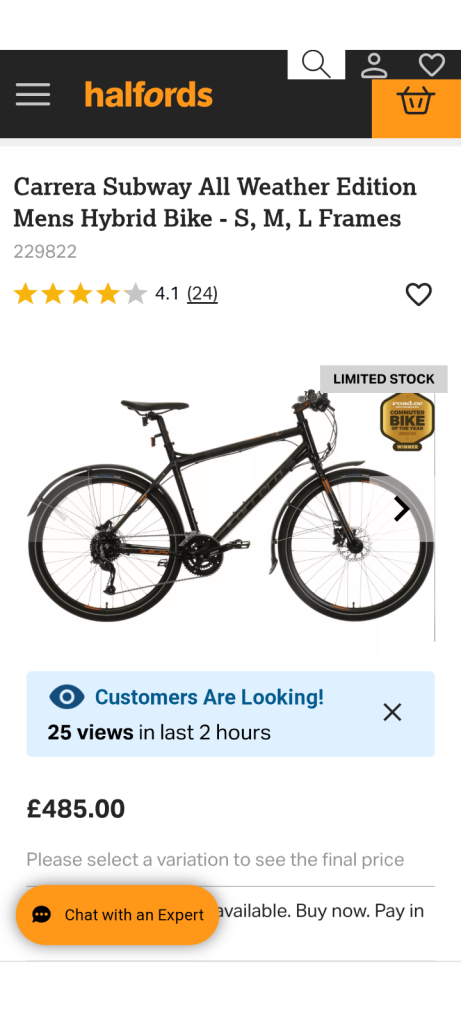Start Chat with an Expert
Viewport: 461px width, 1024px height.
pos(118,915)
